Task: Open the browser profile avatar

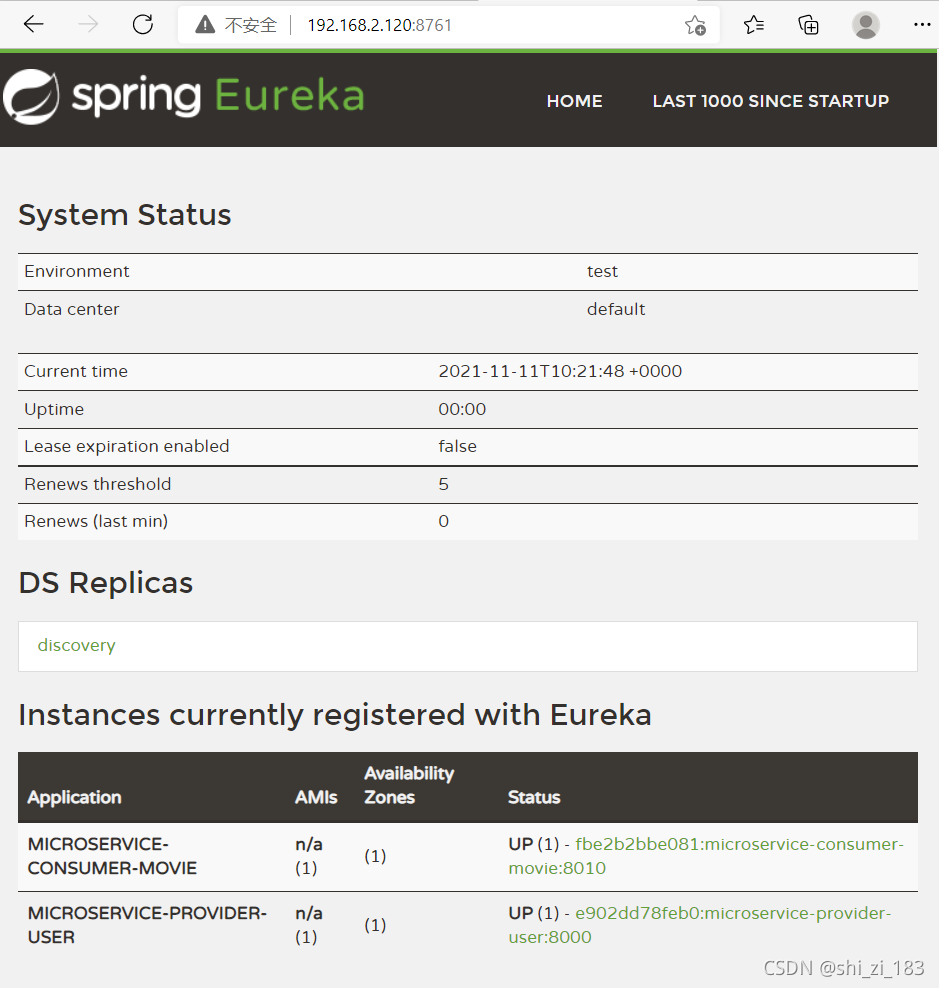Action: [x=865, y=25]
